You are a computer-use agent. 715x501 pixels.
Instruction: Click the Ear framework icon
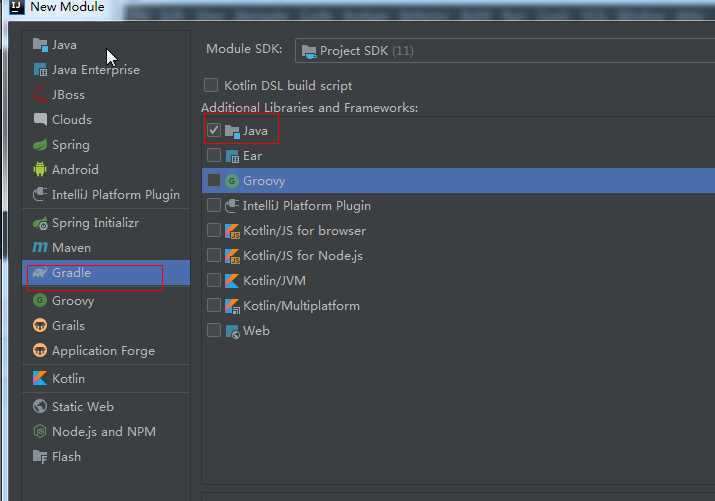232,156
